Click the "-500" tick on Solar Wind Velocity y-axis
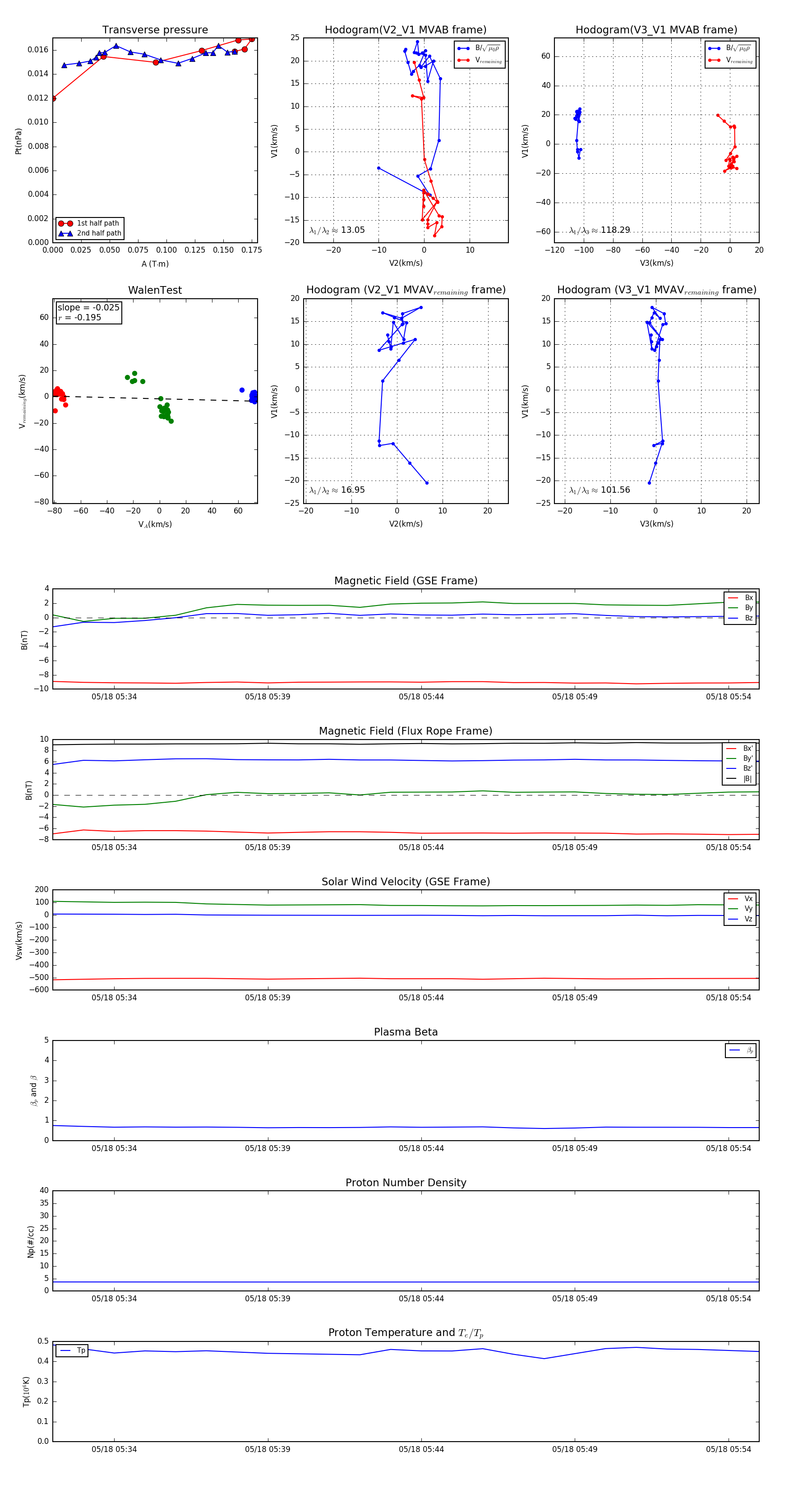The width and height of the screenshot is (812, 1489). click(x=38, y=977)
